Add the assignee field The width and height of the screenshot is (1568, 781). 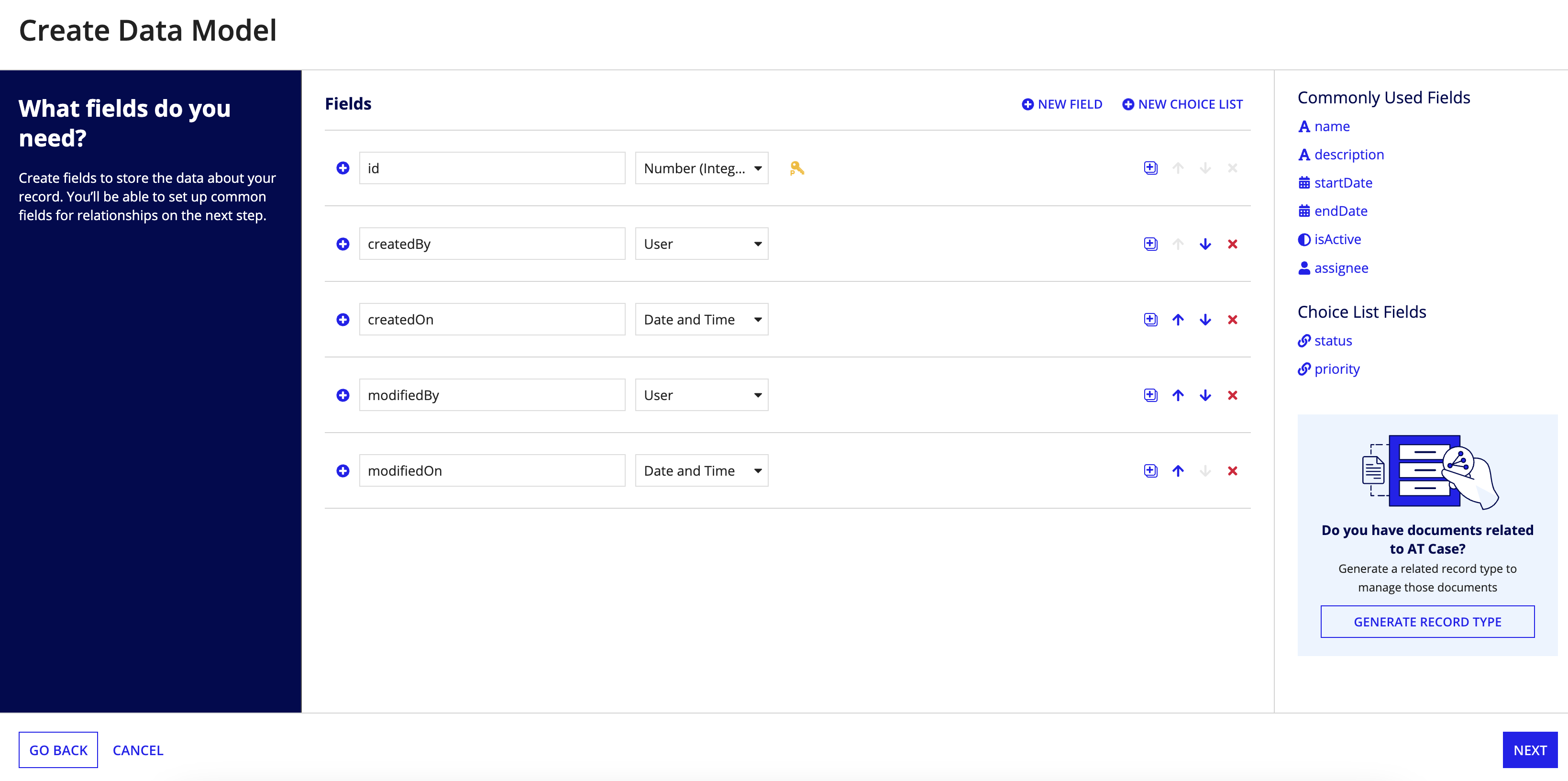point(1333,268)
